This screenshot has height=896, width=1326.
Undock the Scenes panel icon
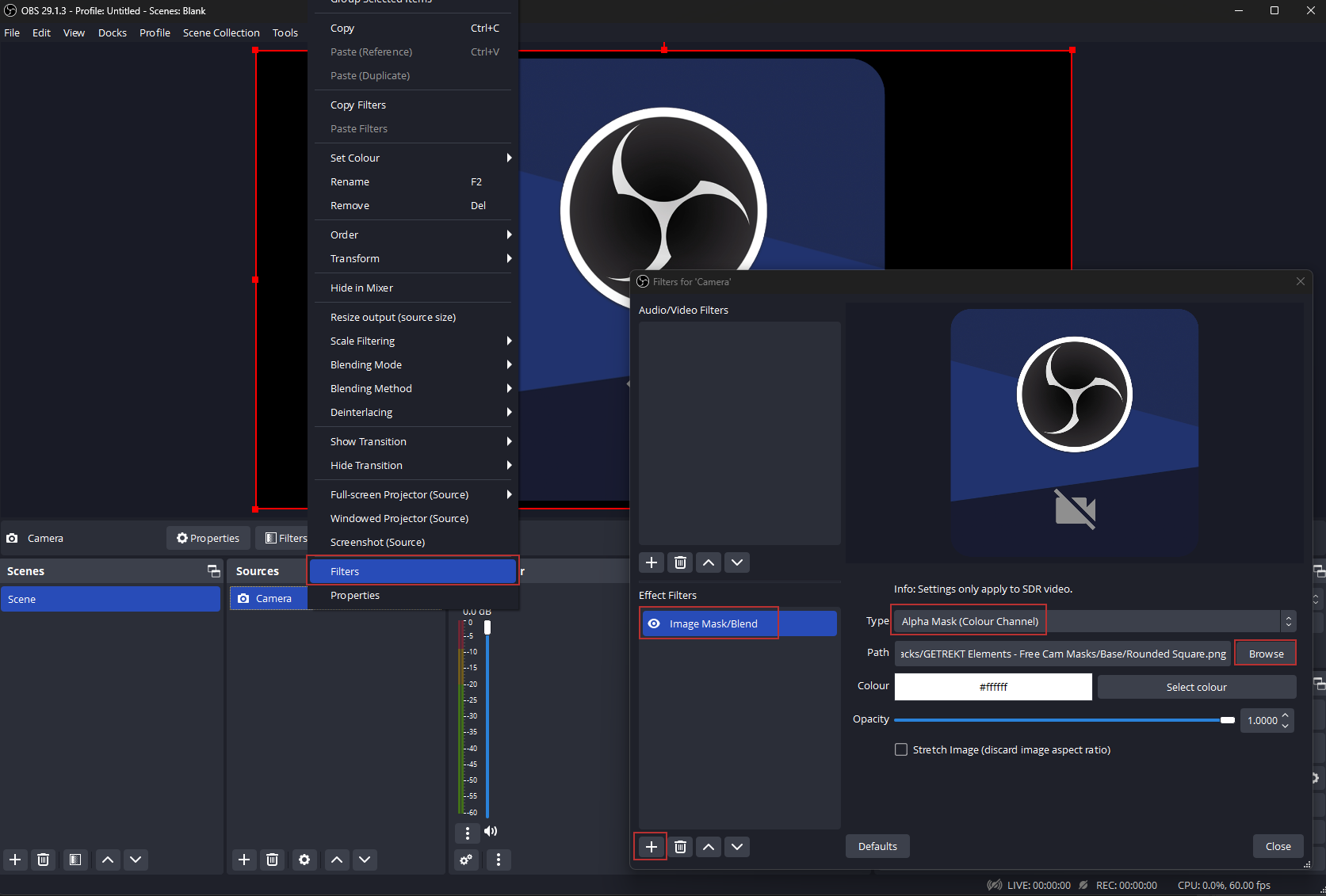(x=213, y=571)
